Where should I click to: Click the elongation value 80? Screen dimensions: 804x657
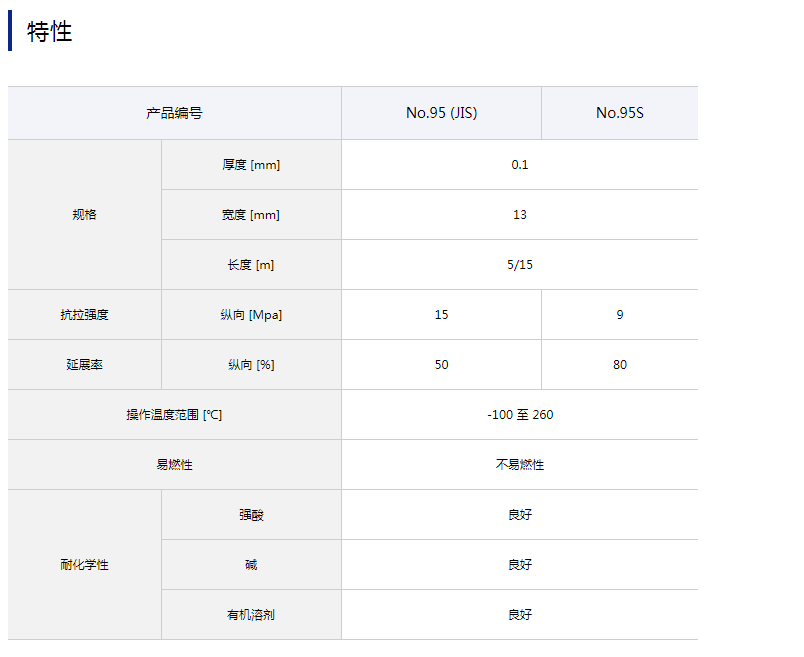pyautogui.click(x=619, y=365)
